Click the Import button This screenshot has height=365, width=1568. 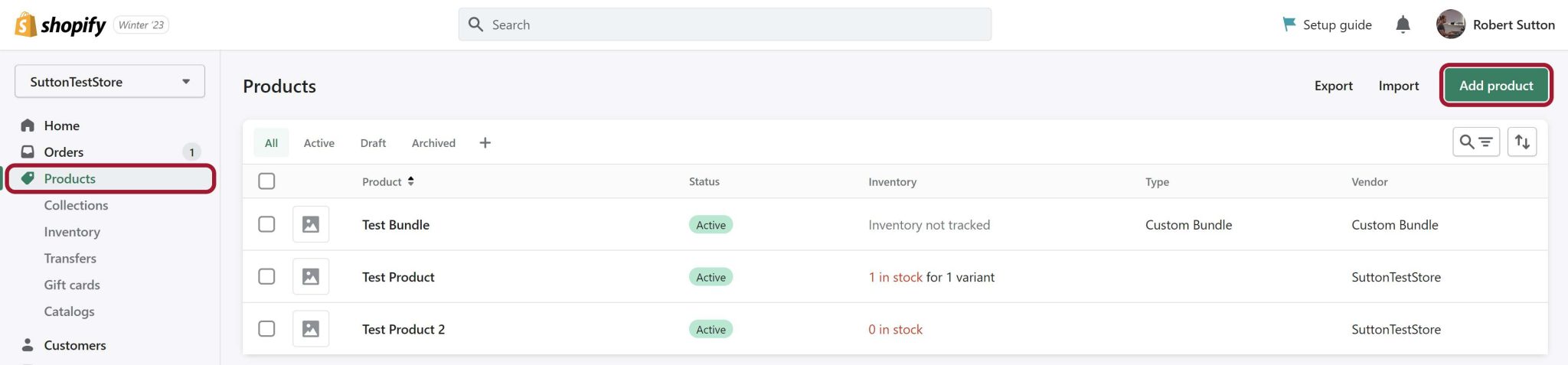[1398, 86]
